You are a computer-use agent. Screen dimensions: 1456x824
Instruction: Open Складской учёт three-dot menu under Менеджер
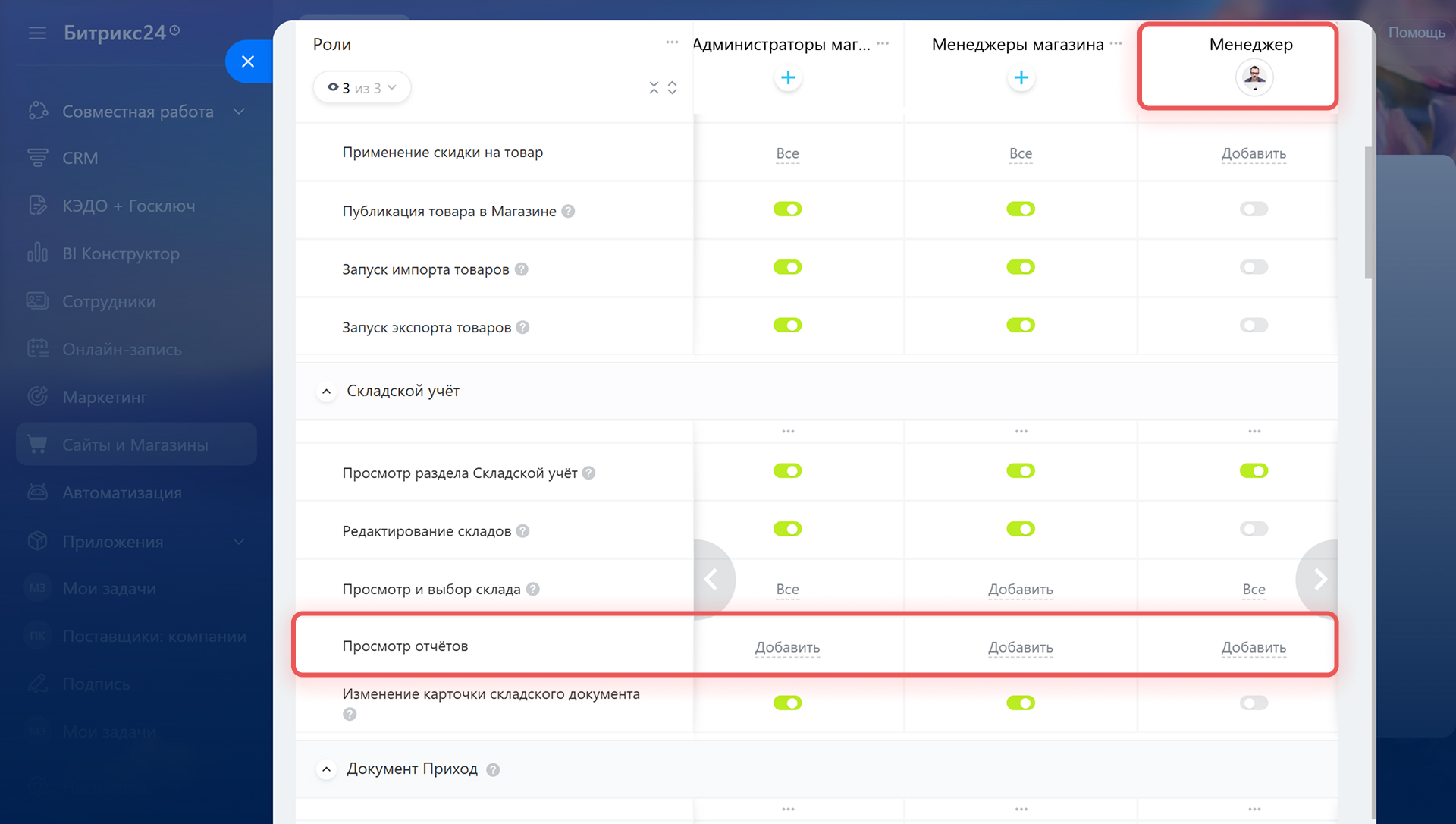pos(1254,431)
